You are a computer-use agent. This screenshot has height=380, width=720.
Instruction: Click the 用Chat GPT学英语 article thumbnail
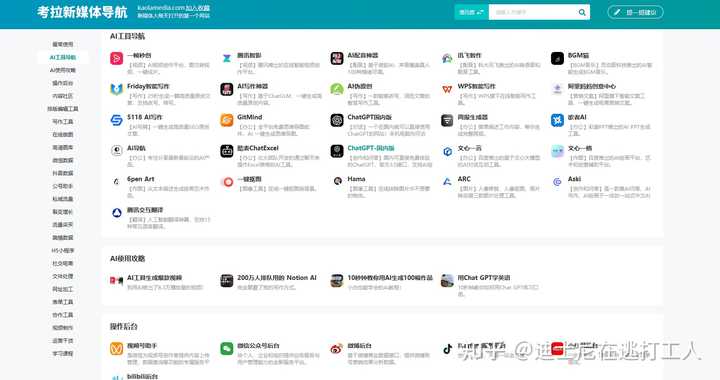447,280
